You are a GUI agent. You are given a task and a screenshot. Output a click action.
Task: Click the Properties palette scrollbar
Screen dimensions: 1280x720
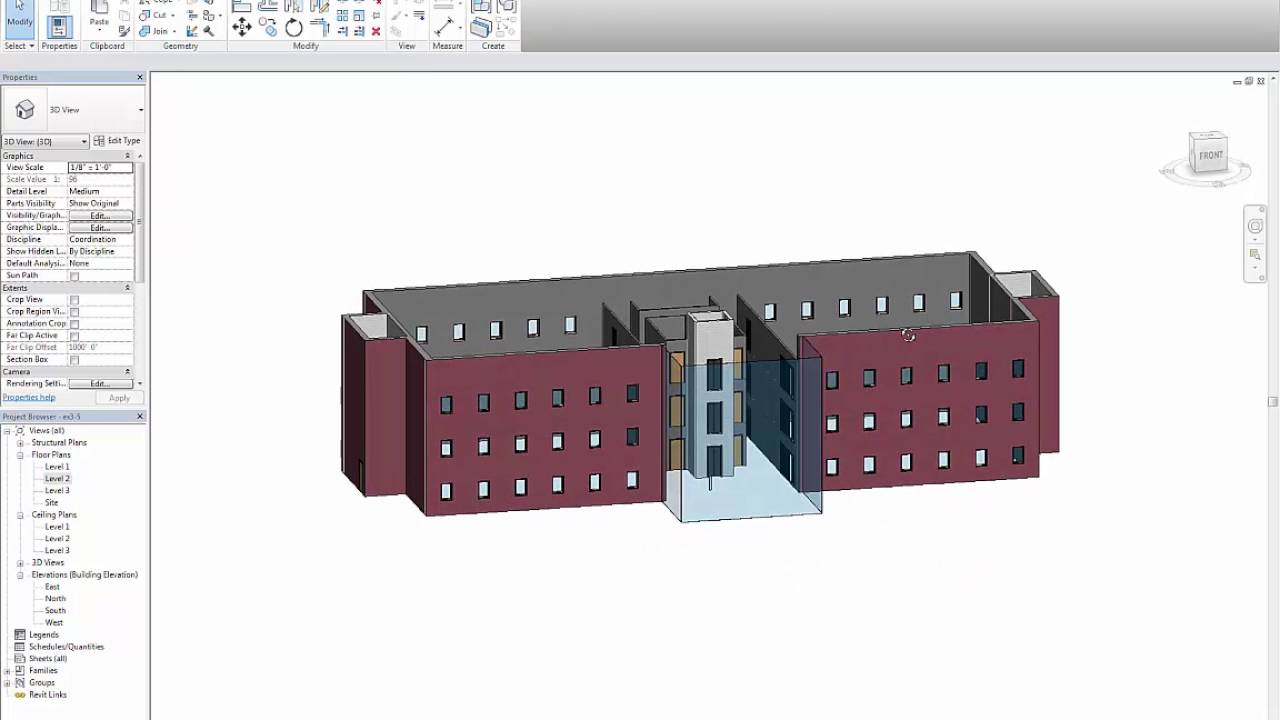140,220
